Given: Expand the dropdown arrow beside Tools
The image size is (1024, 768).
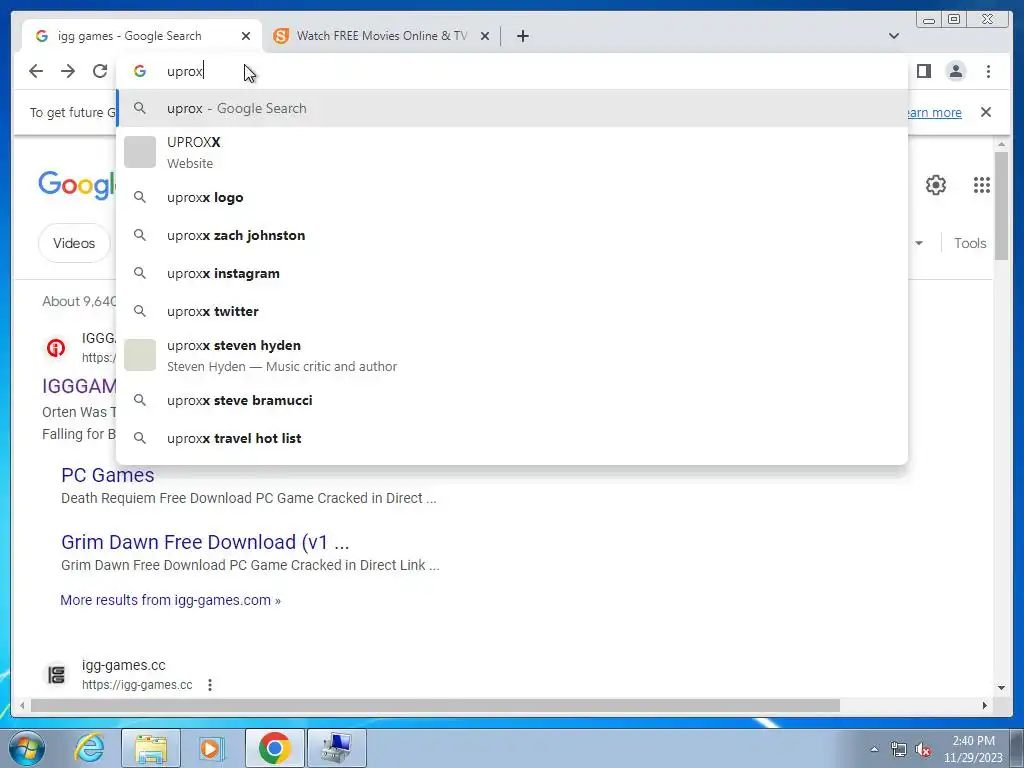Looking at the screenshot, I should [x=919, y=243].
